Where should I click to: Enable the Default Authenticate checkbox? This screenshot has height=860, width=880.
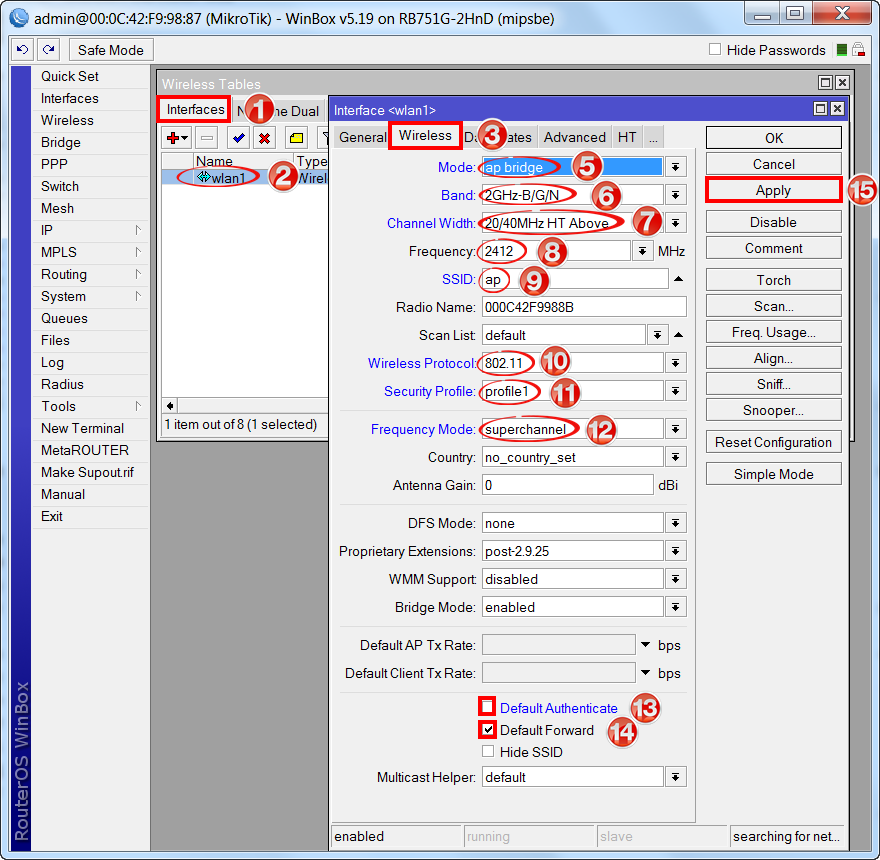488,707
